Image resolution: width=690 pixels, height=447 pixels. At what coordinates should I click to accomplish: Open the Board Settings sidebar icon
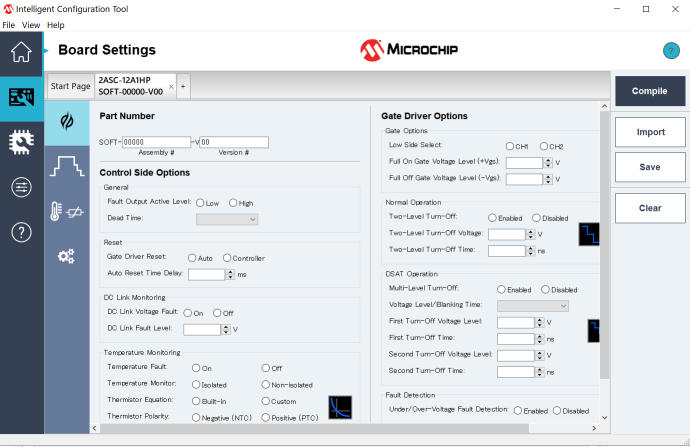[21, 97]
